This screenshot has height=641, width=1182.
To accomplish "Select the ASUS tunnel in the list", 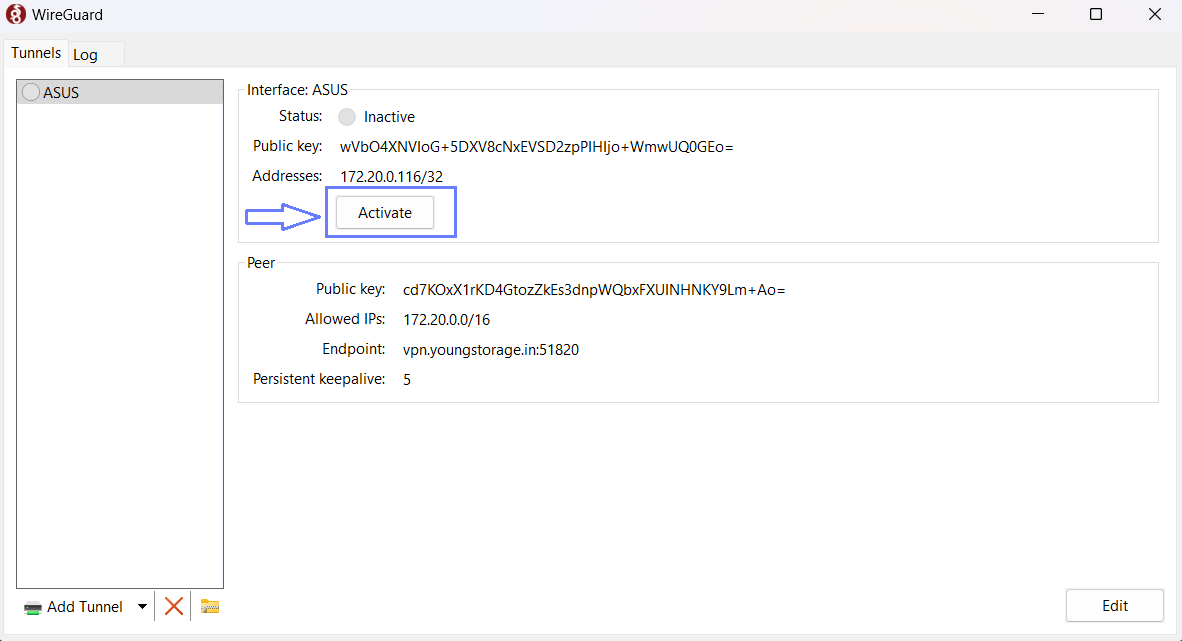I will coord(61,92).
